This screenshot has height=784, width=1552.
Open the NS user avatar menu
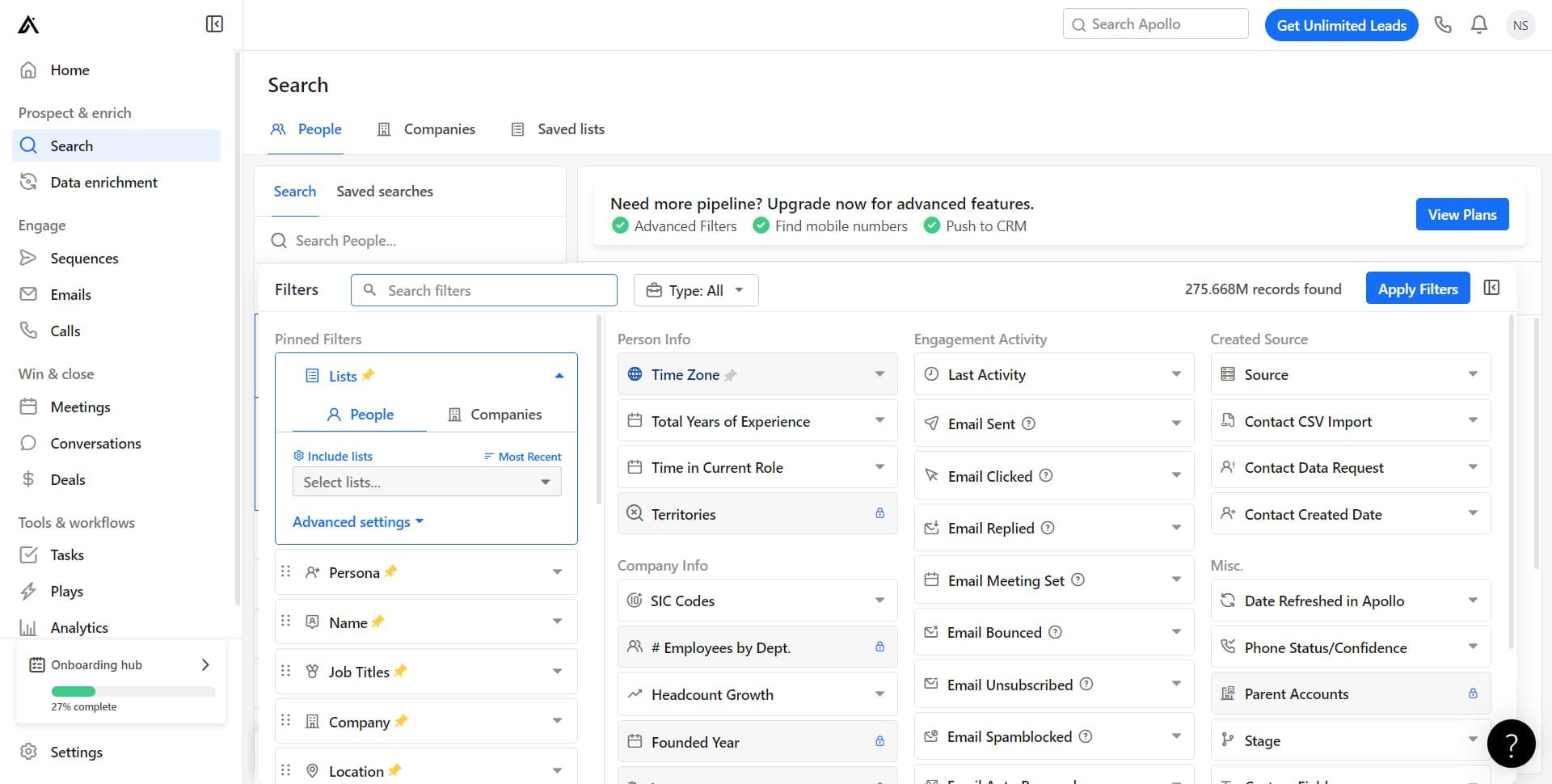click(1520, 25)
